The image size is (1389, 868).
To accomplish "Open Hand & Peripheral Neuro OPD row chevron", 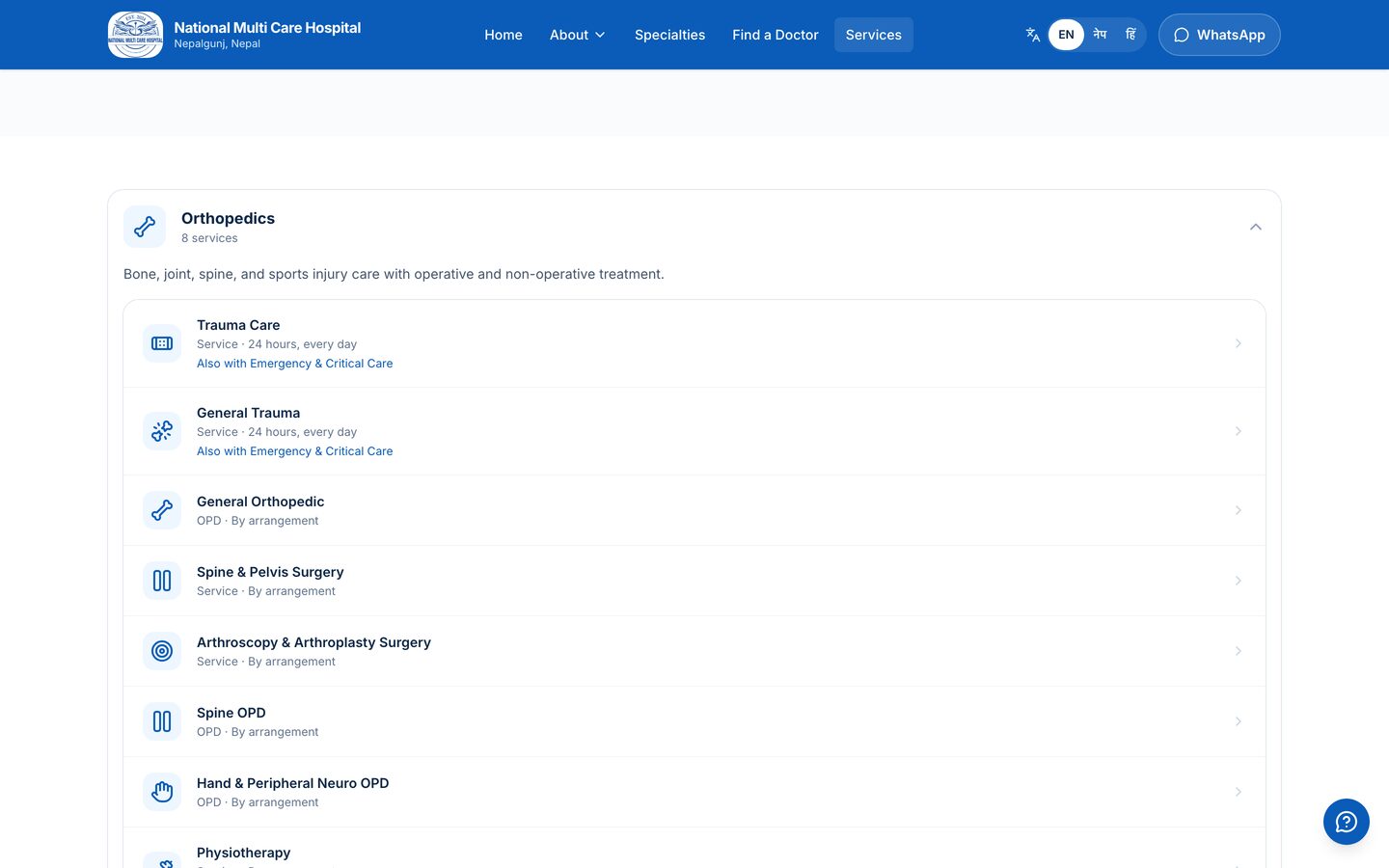I will click(x=1239, y=792).
